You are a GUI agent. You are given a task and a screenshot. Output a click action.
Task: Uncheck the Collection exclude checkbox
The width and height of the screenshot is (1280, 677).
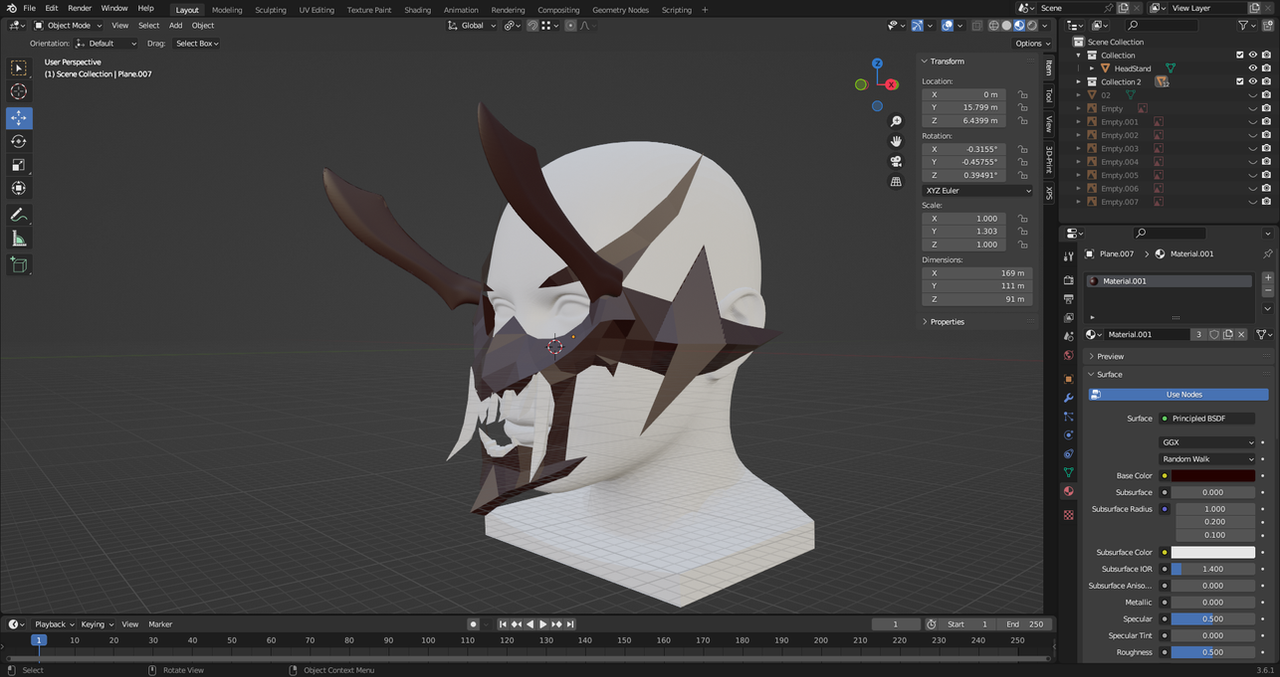pyautogui.click(x=1240, y=55)
